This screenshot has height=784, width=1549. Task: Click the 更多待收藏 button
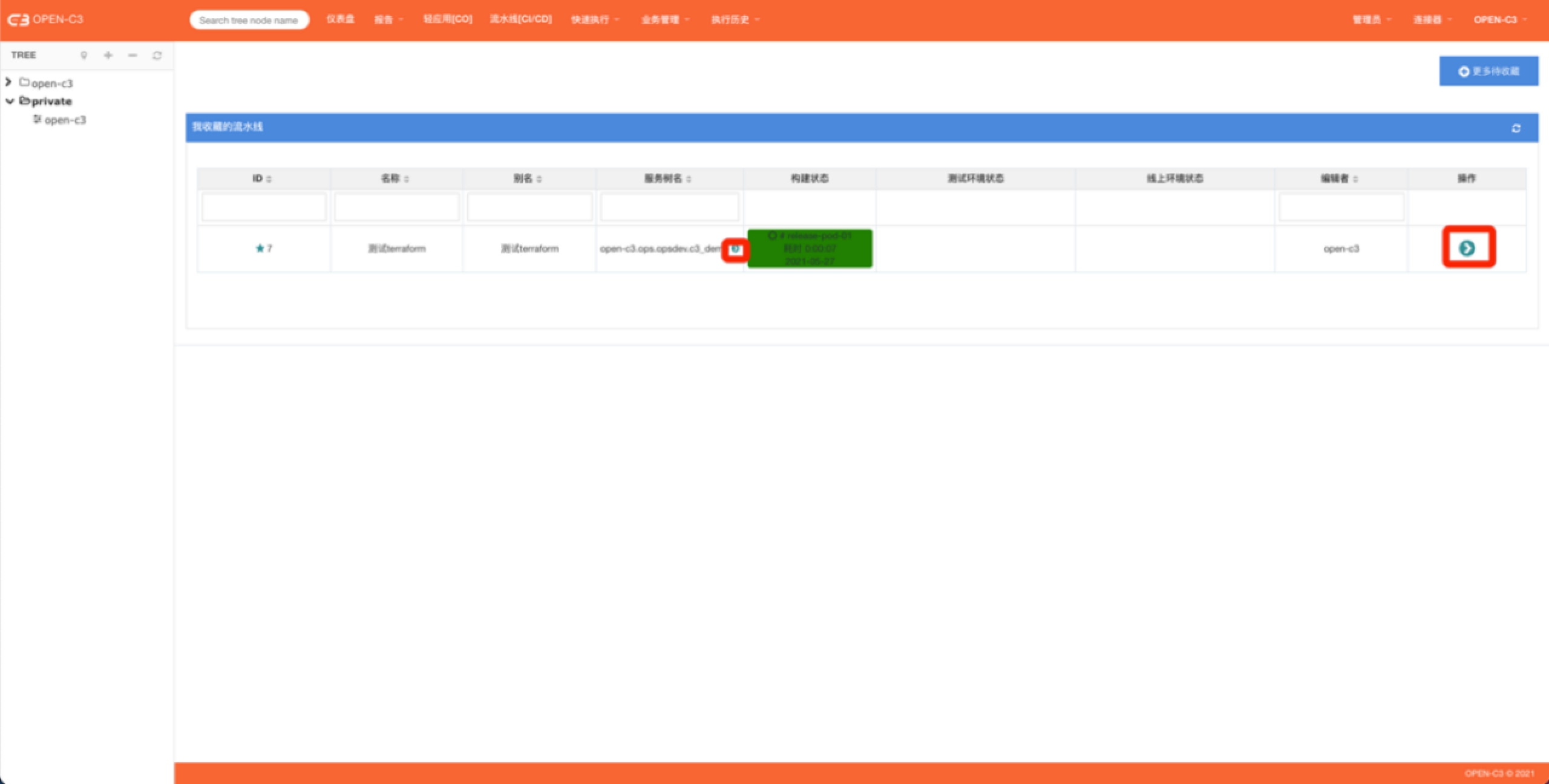[1488, 71]
